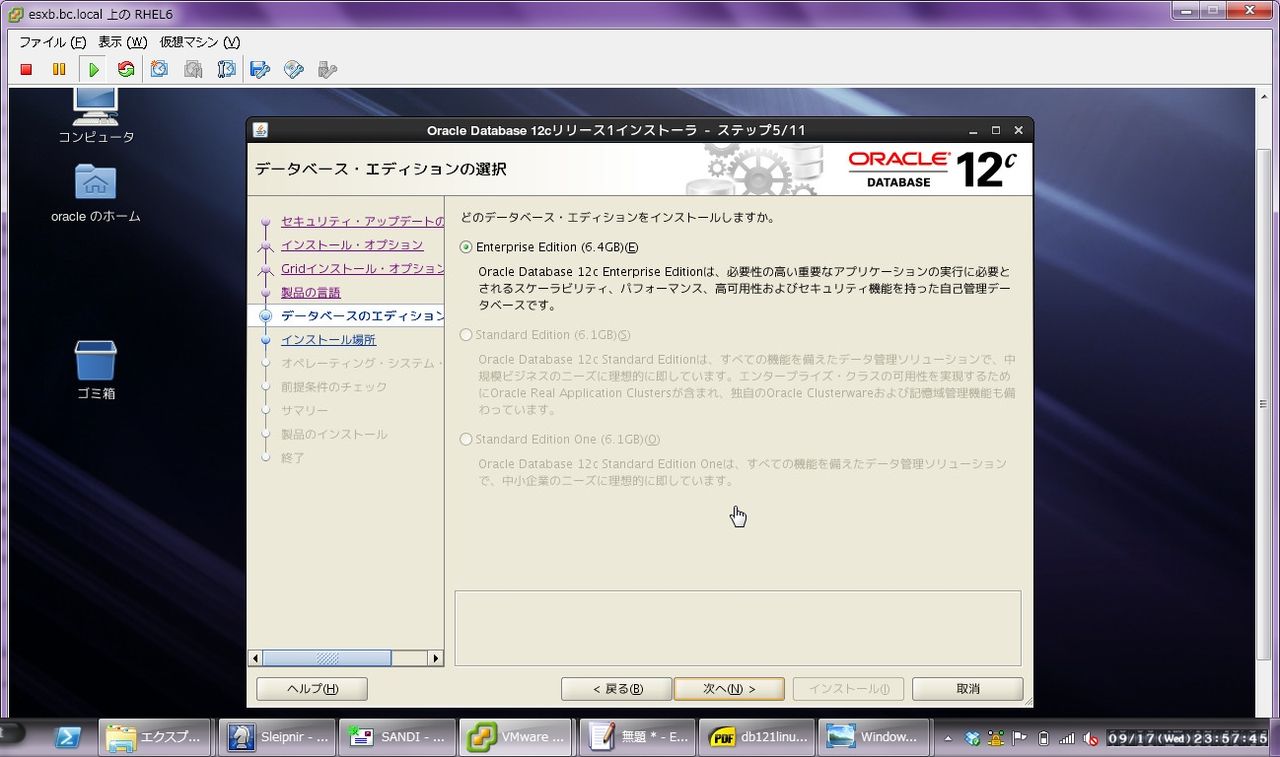This screenshot has width=1280, height=757.
Task: Open the network signal icon in the tray
Action: pyautogui.click(x=1067, y=738)
